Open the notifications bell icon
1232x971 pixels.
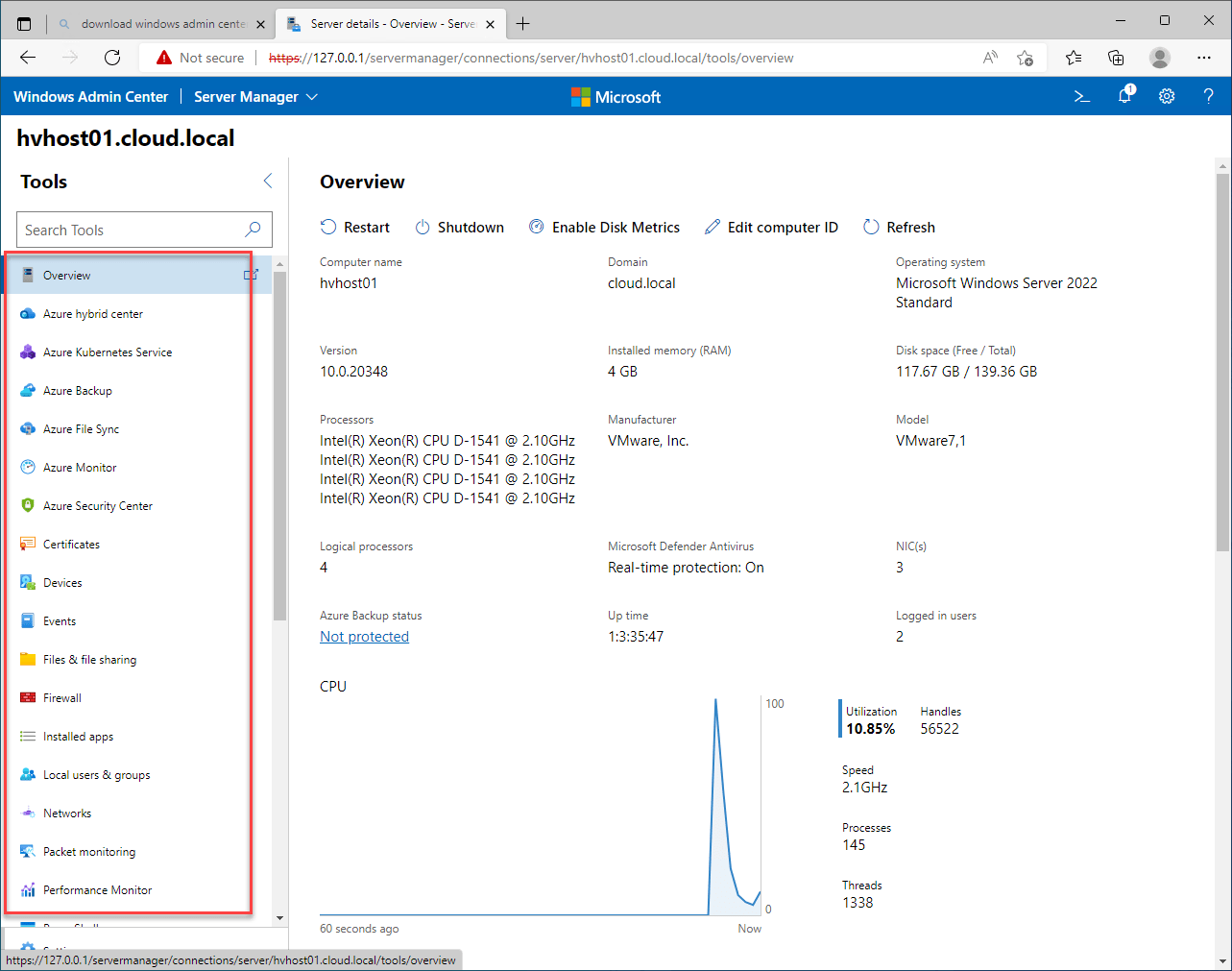tap(1124, 96)
